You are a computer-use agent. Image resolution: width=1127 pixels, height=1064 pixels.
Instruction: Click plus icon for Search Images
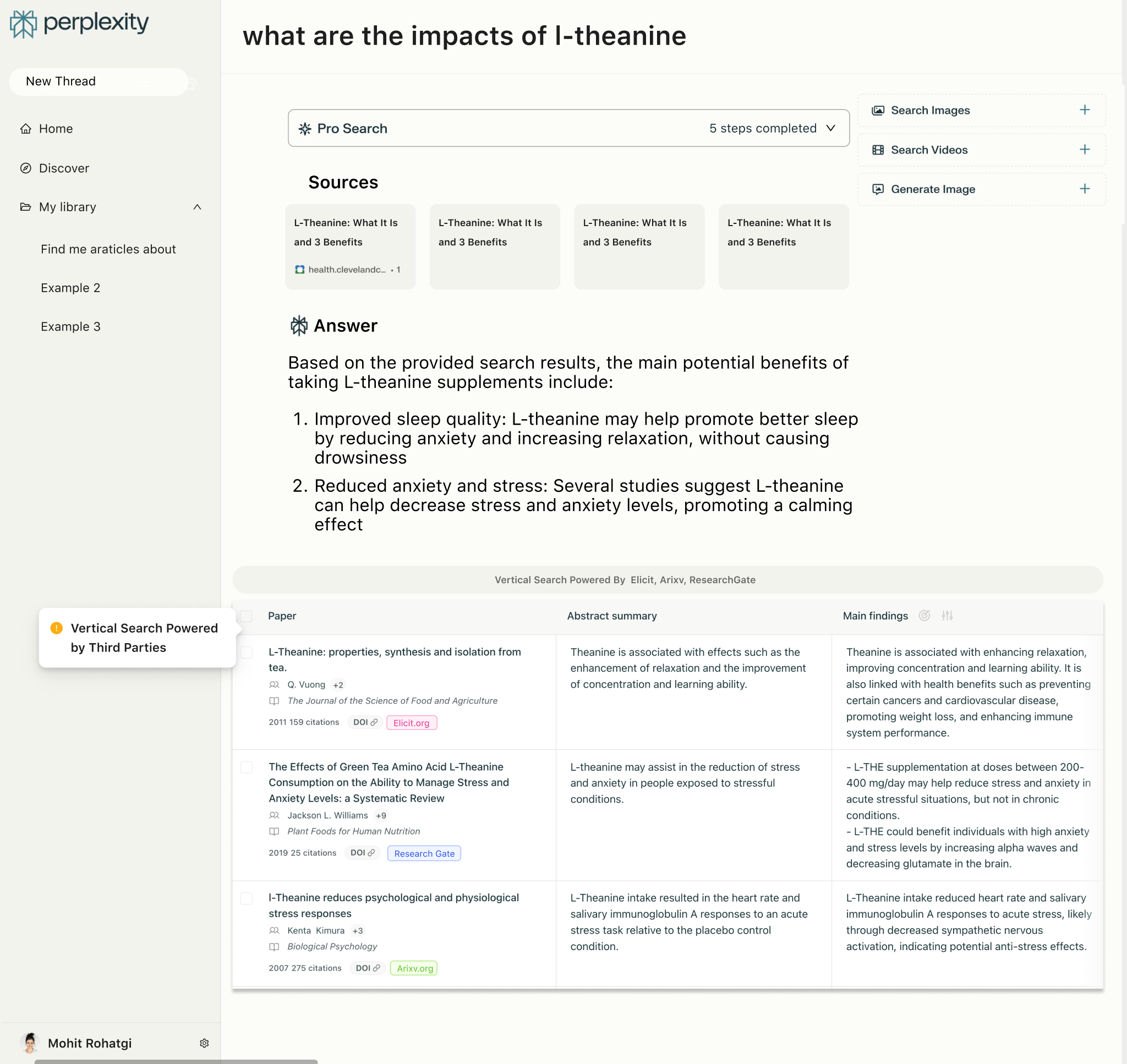(x=1084, y=110)
